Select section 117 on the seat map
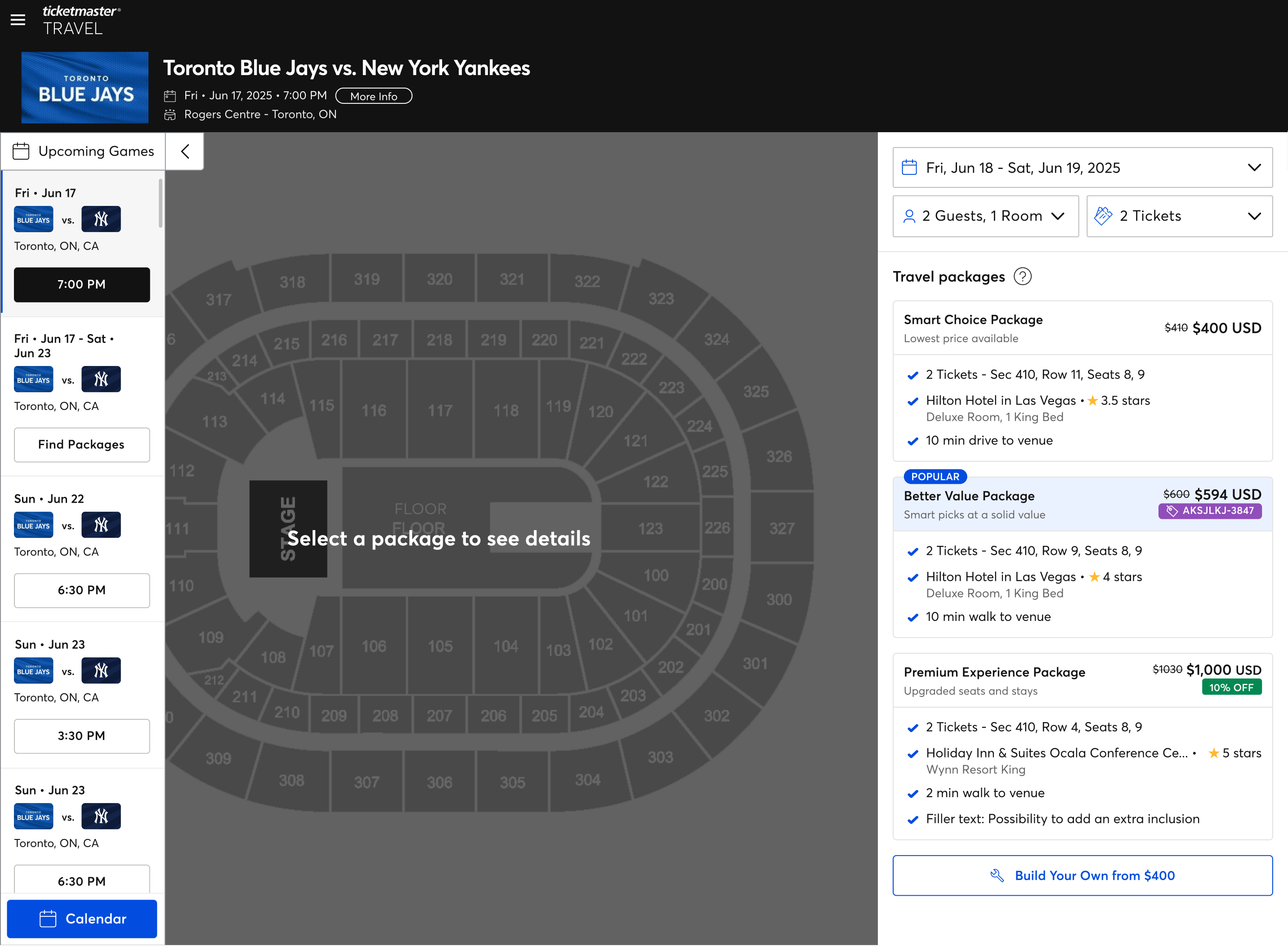The height and width of the screenshot is (946, 1288). [x=440, y=411]
